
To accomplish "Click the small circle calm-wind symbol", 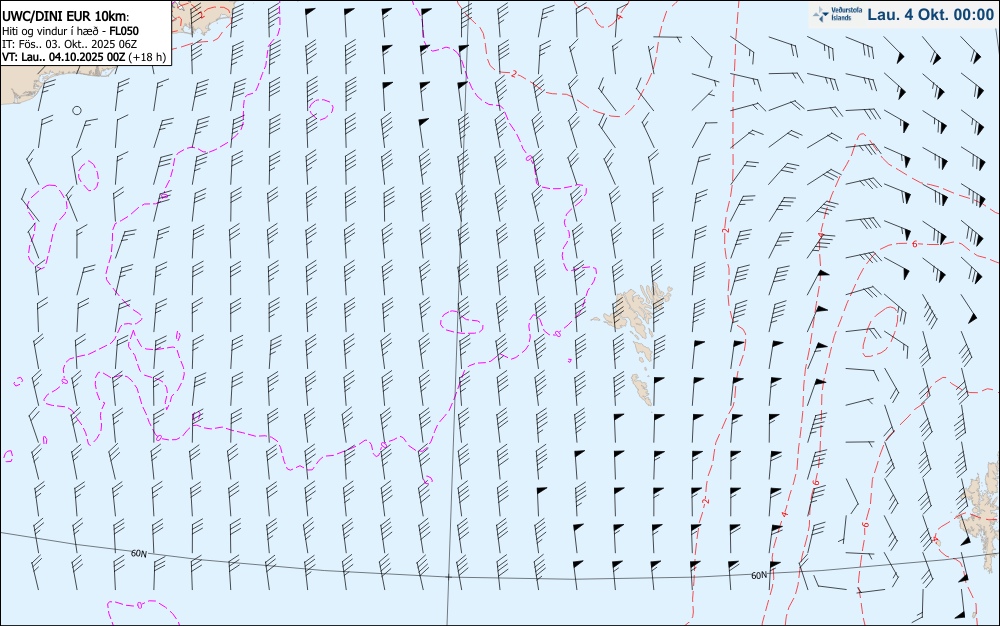I will (x=77, y=110).
